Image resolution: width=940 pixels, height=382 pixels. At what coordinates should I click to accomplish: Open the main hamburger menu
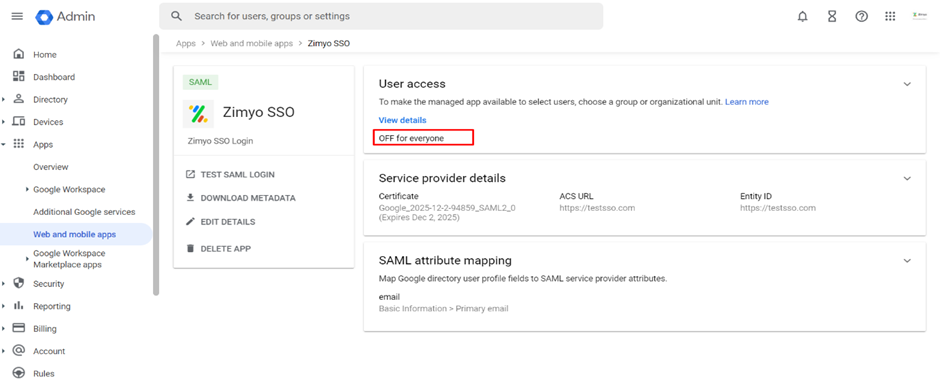[17, 16]
